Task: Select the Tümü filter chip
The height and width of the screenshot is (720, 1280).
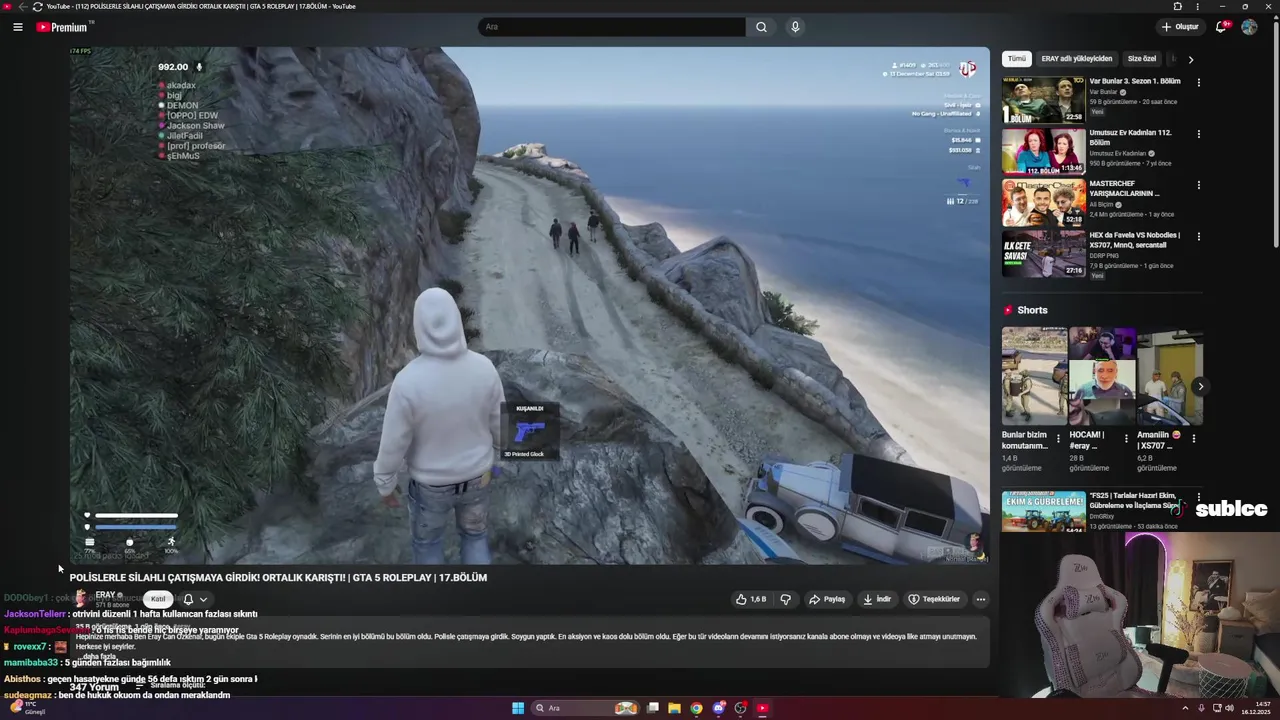Action: pos(1017,59)
